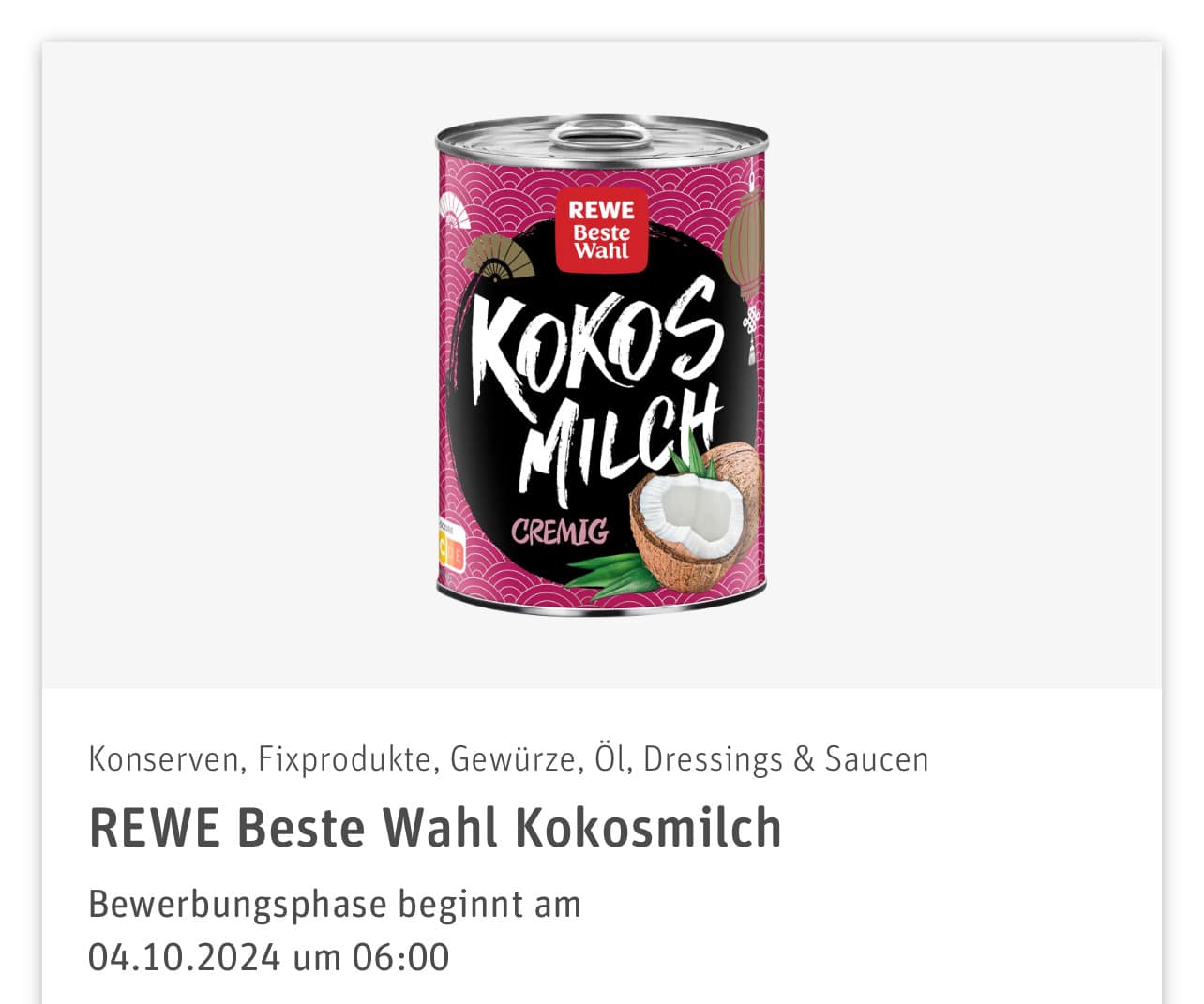Screen dimensions: 1204x1004
Task: Click the word Saucen in the category line
Action: [x=877, y=758]
